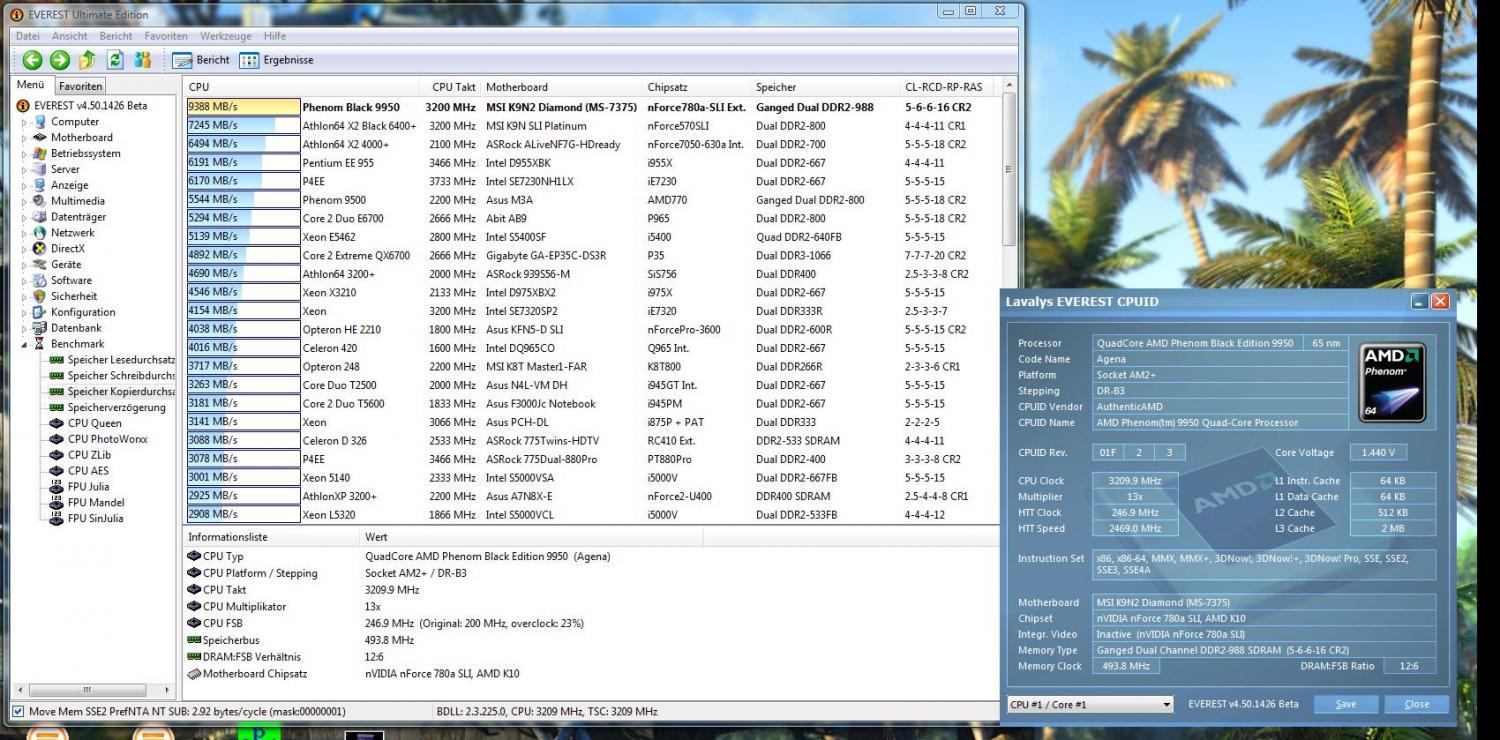Open the Werkzeuge menu
Viewport: 1500px width, 740px height.
click(226, 36)
